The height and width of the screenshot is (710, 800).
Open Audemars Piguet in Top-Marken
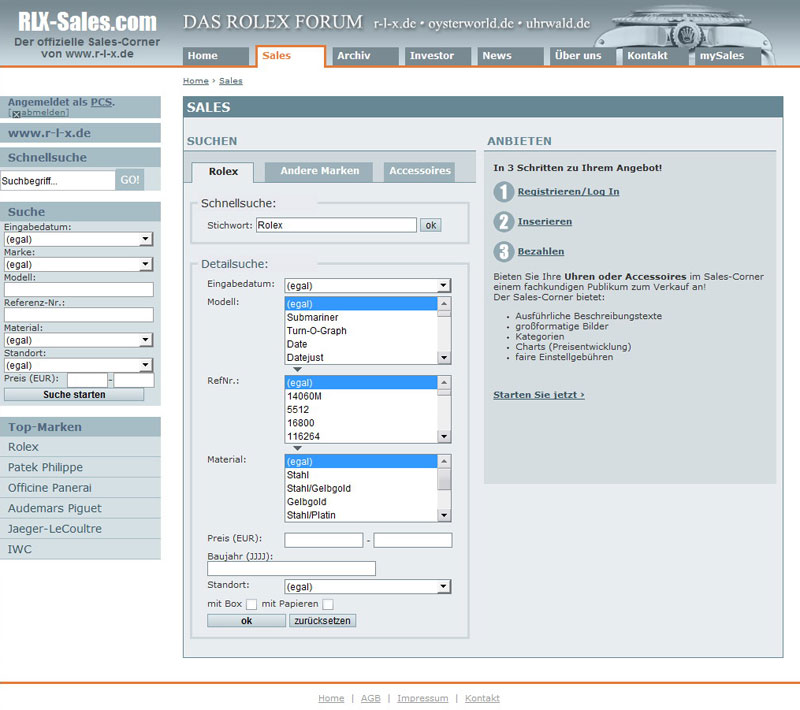80,508
